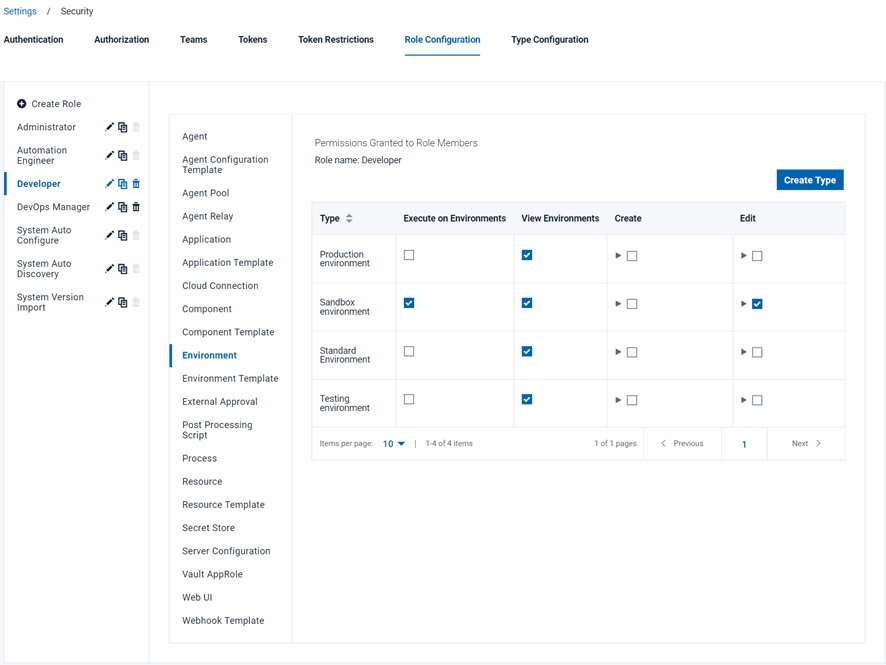This screenshot has width=886, height=665.
Task: Click the plus icon to Create Role
Action: (22, 104)
